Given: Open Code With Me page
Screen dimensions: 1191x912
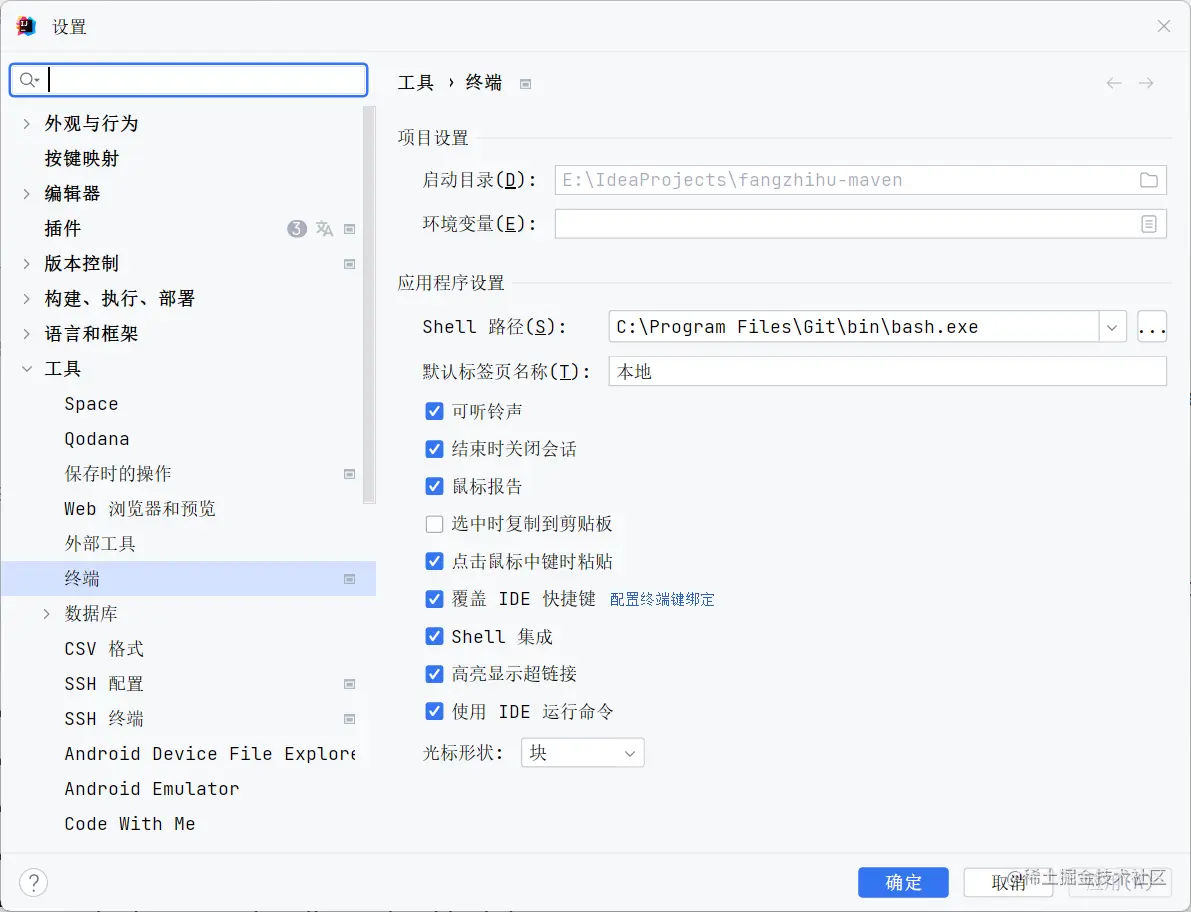Looking at the screenshot, I should click(130, 824).
